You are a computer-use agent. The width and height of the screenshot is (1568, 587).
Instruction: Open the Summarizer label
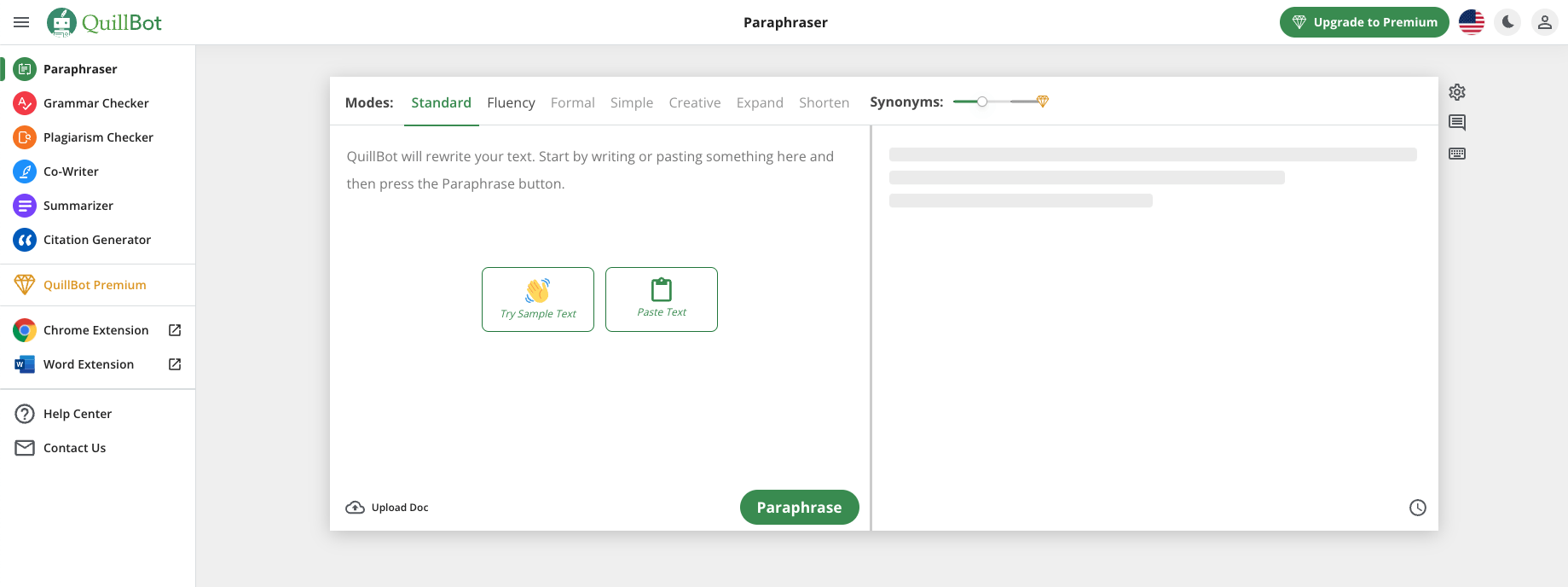[78, 206]
